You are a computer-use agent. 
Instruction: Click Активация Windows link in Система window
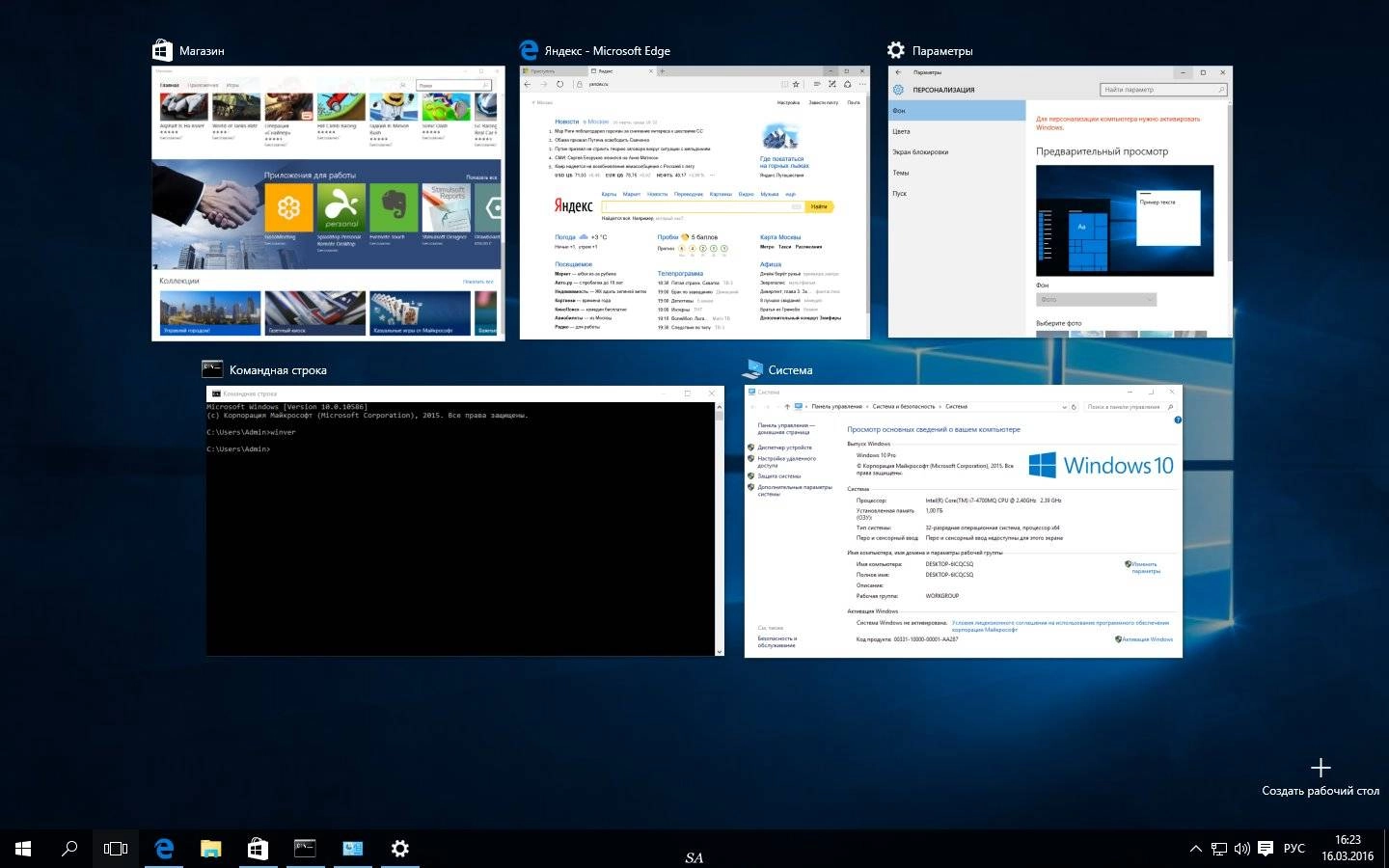(x=1147, y=639)
